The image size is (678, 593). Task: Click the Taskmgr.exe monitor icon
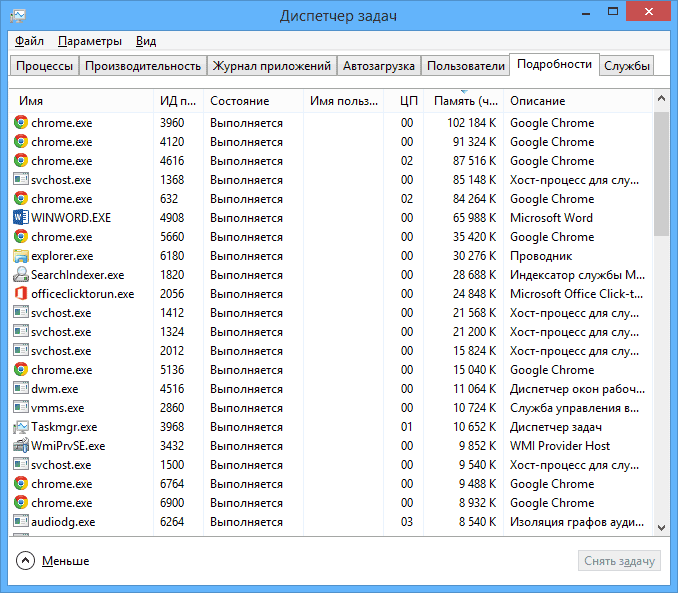20,427
